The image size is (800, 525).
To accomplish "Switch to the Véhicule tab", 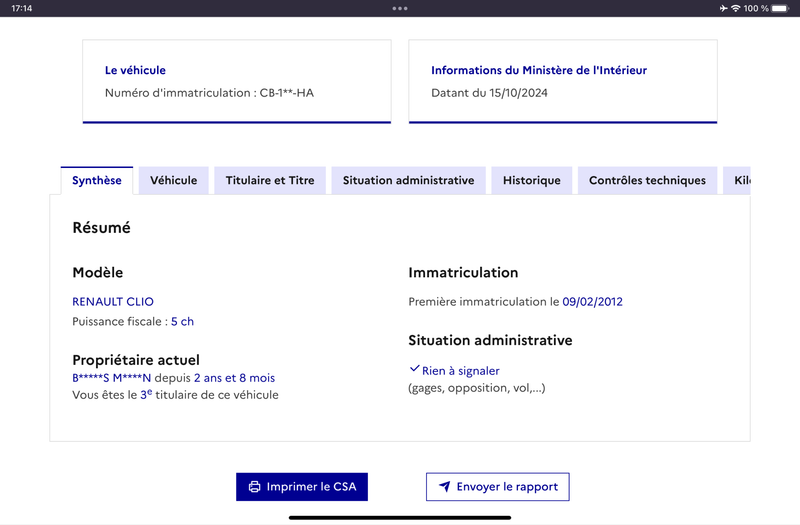I will click(x=173, y=181).
